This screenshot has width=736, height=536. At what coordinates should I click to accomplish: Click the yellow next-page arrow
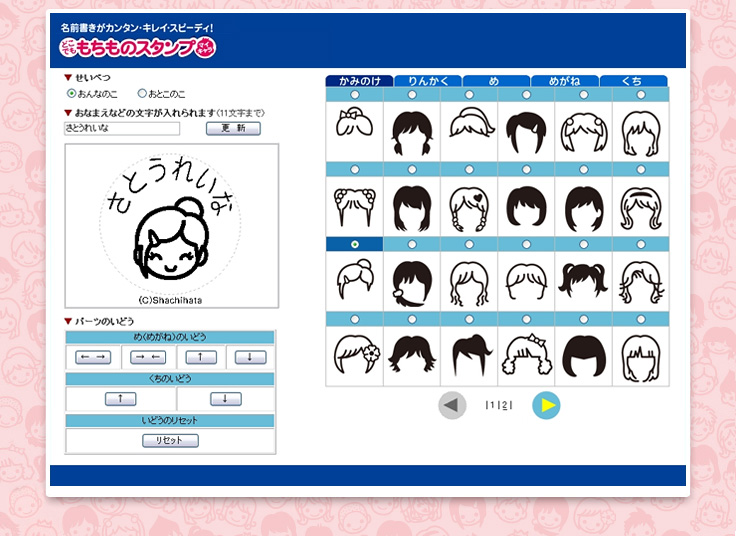click(x=546, y=406)
